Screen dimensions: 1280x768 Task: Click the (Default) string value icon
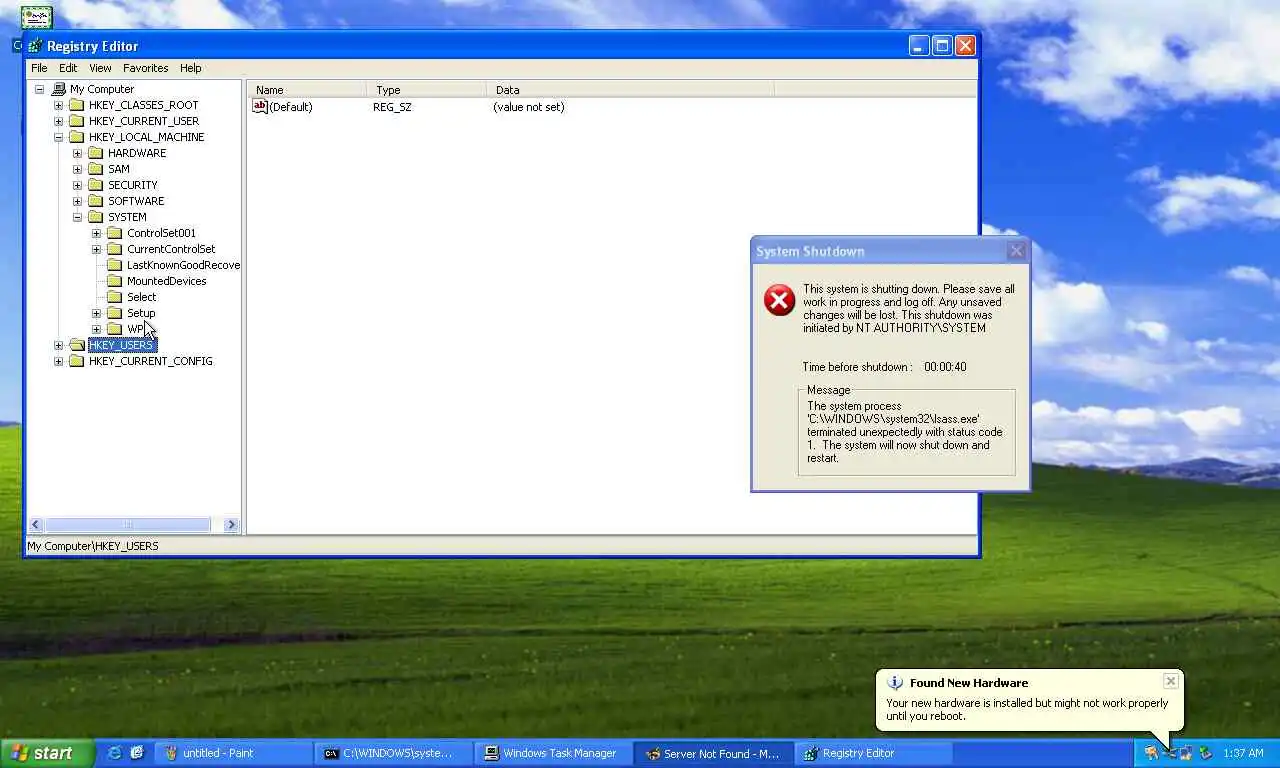tap(260, 106)
